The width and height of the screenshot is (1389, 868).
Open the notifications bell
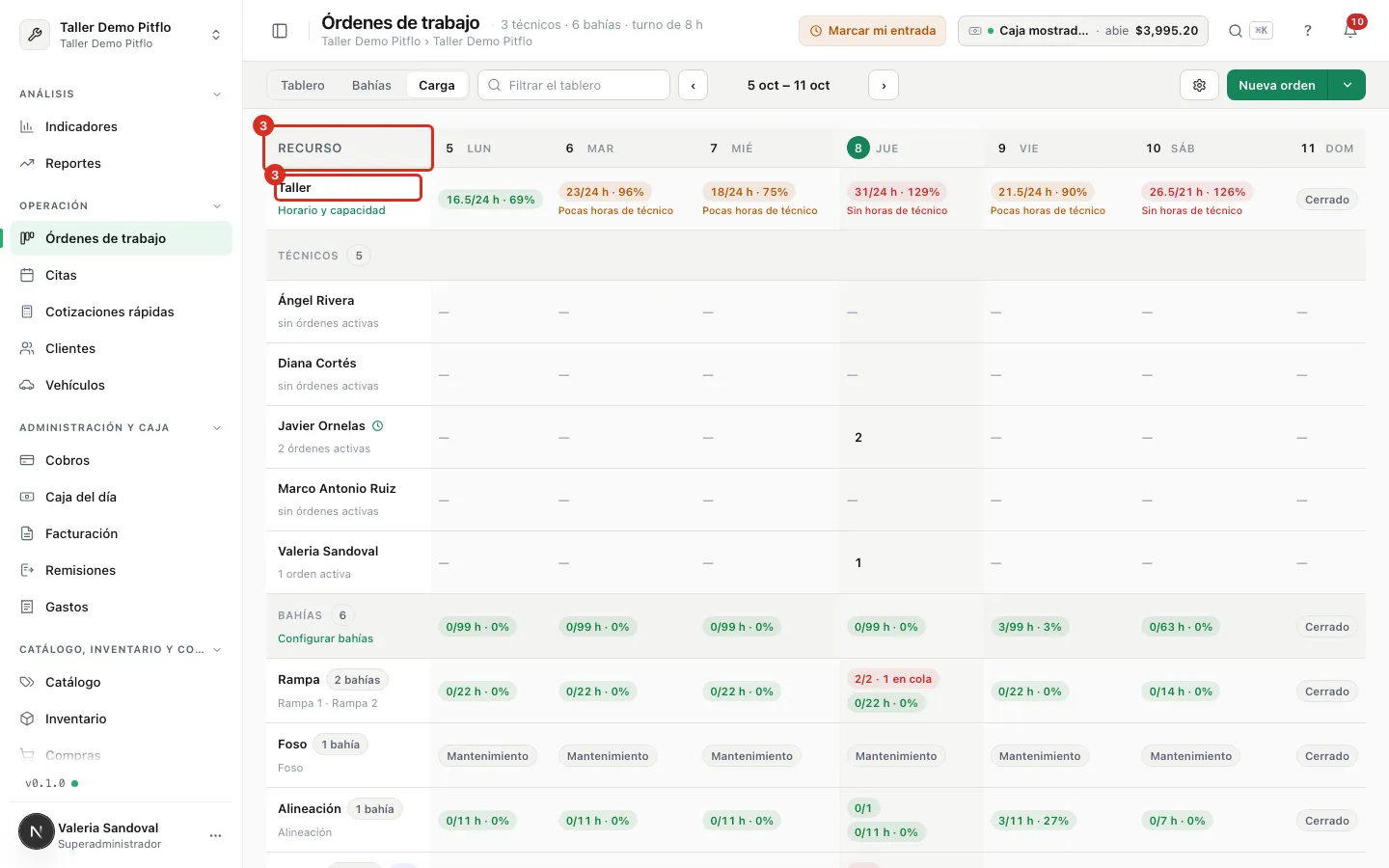tap(1350, 31)
